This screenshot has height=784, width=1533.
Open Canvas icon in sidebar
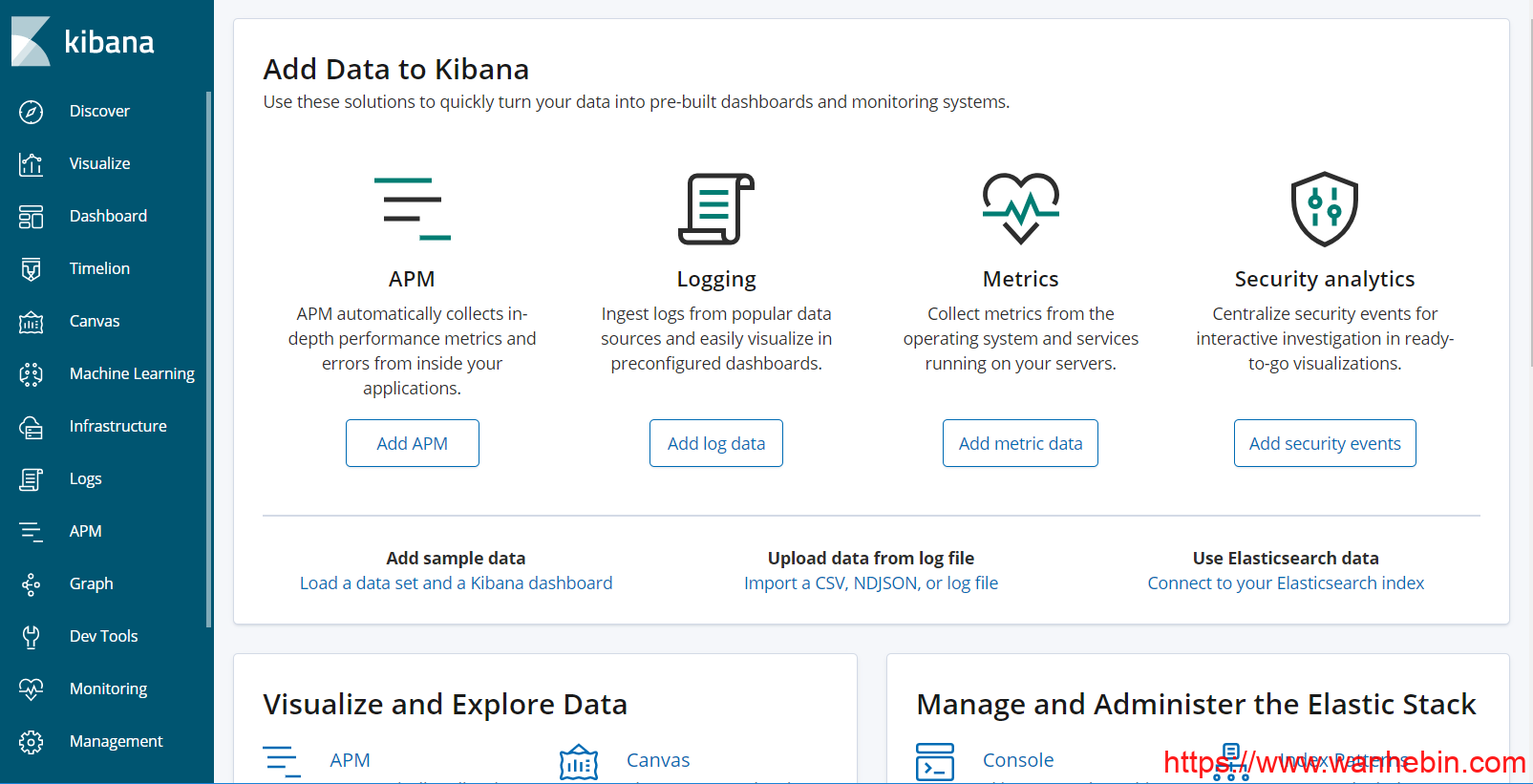click(x=31, y=322)
